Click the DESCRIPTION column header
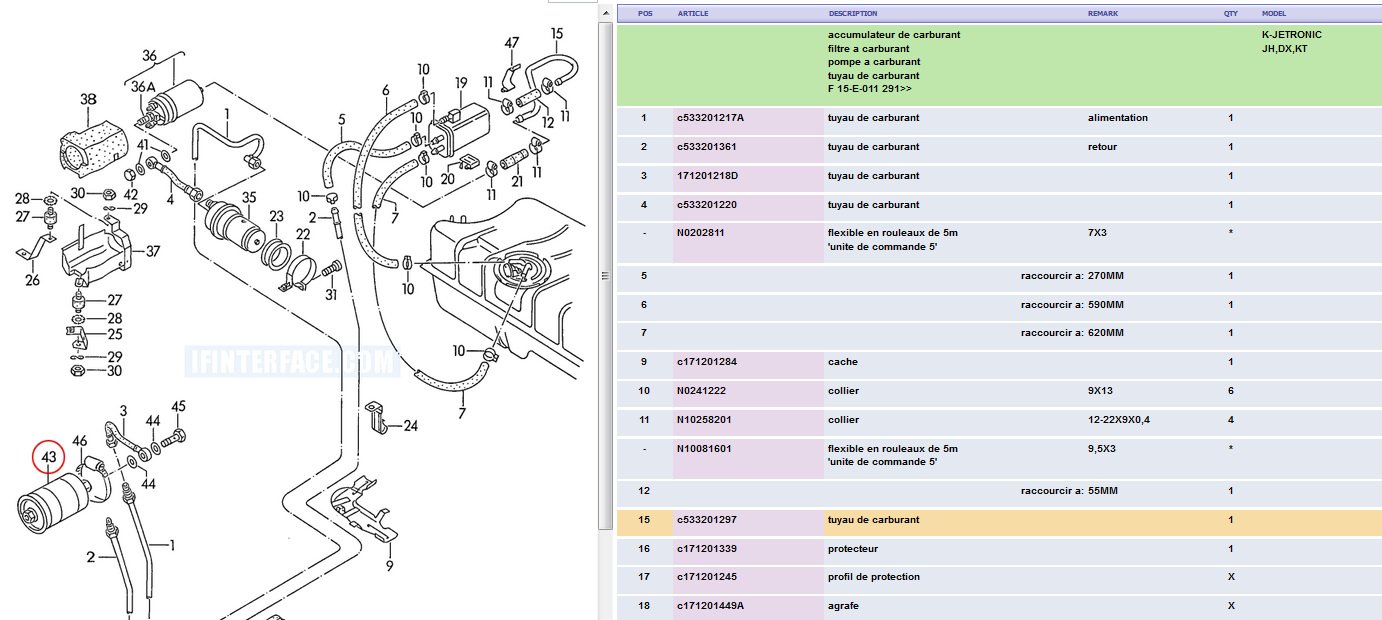1382x620 pixels. click(853, 14)
